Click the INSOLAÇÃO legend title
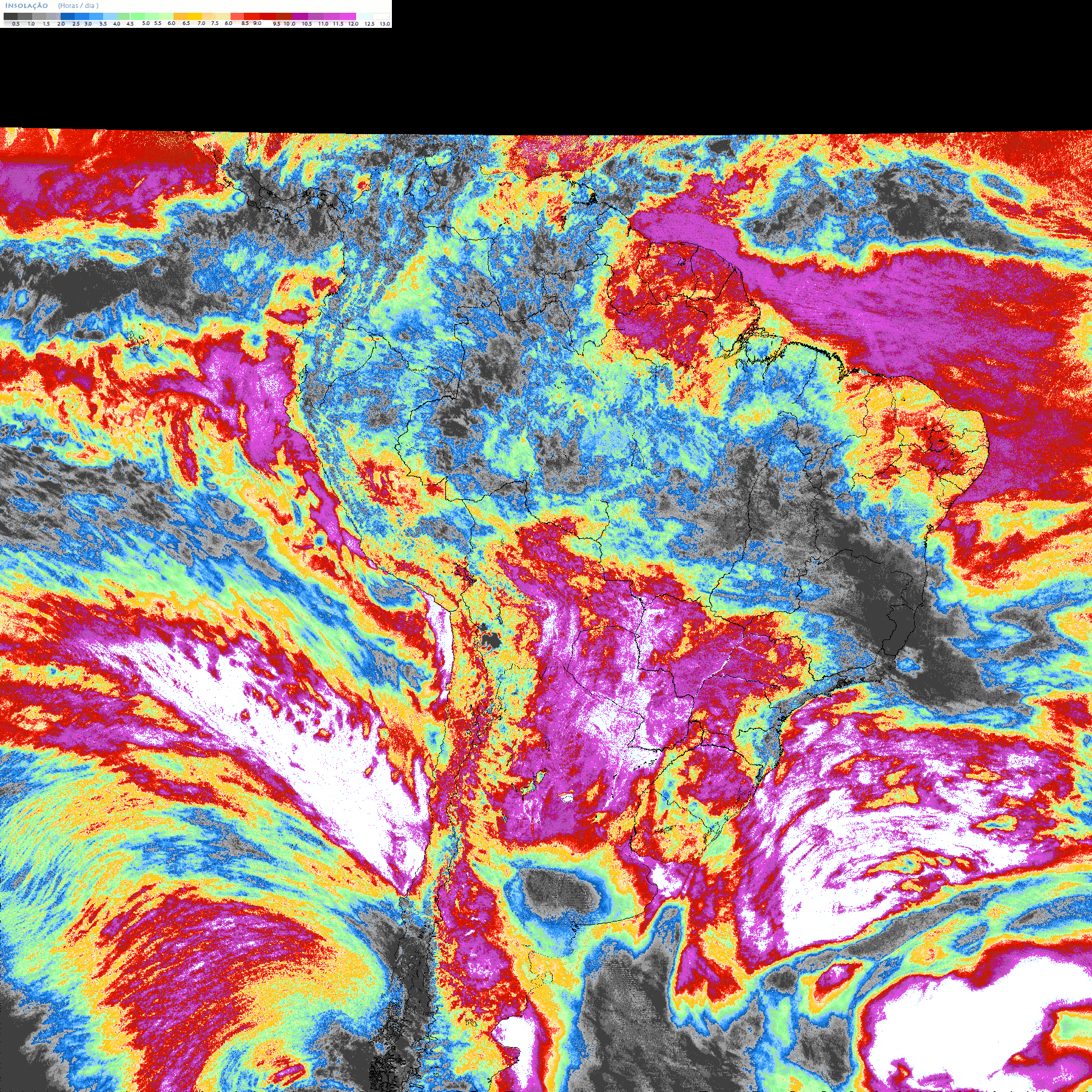 (27, 5)
